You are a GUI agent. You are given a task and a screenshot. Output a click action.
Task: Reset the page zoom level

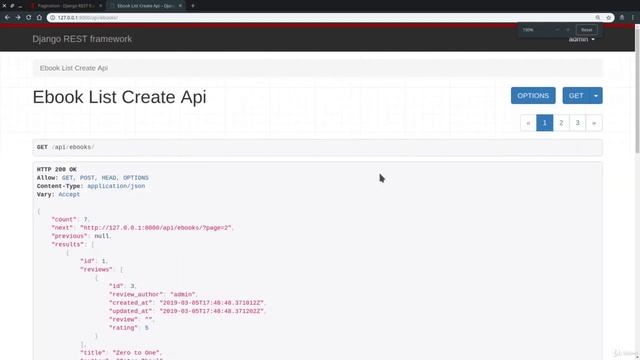(587, 30)
